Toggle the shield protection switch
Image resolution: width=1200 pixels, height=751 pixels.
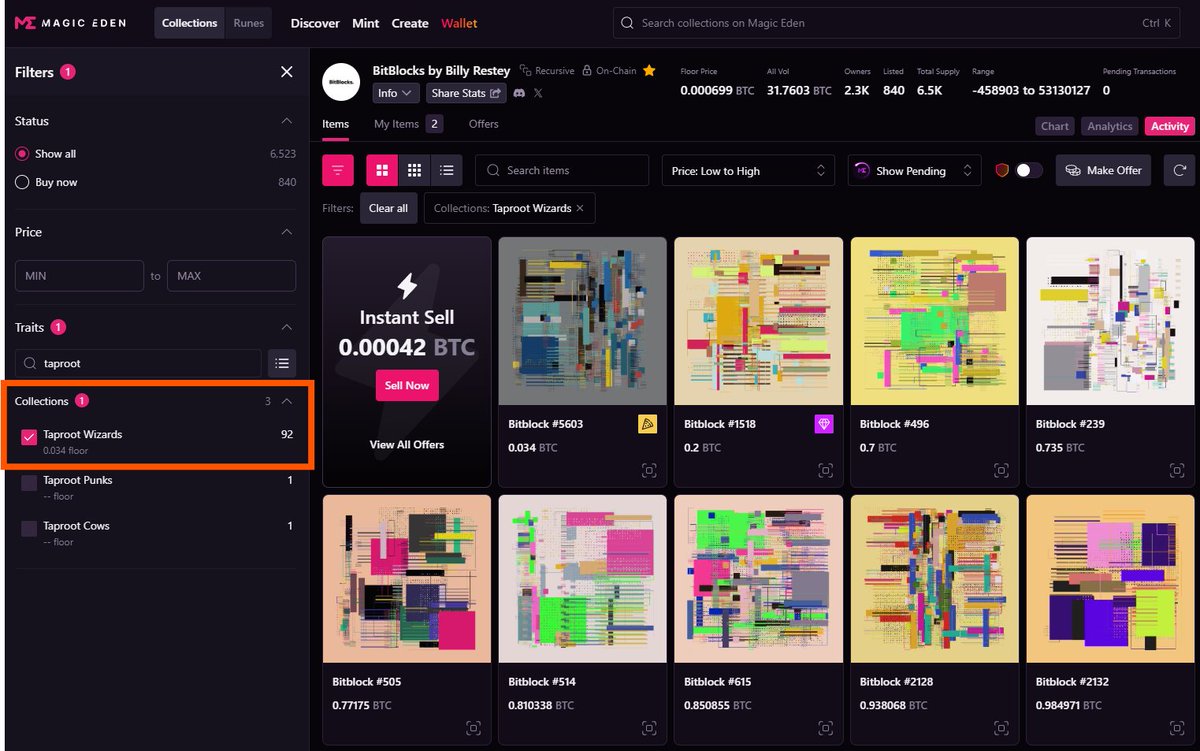tap(1029, 170)
